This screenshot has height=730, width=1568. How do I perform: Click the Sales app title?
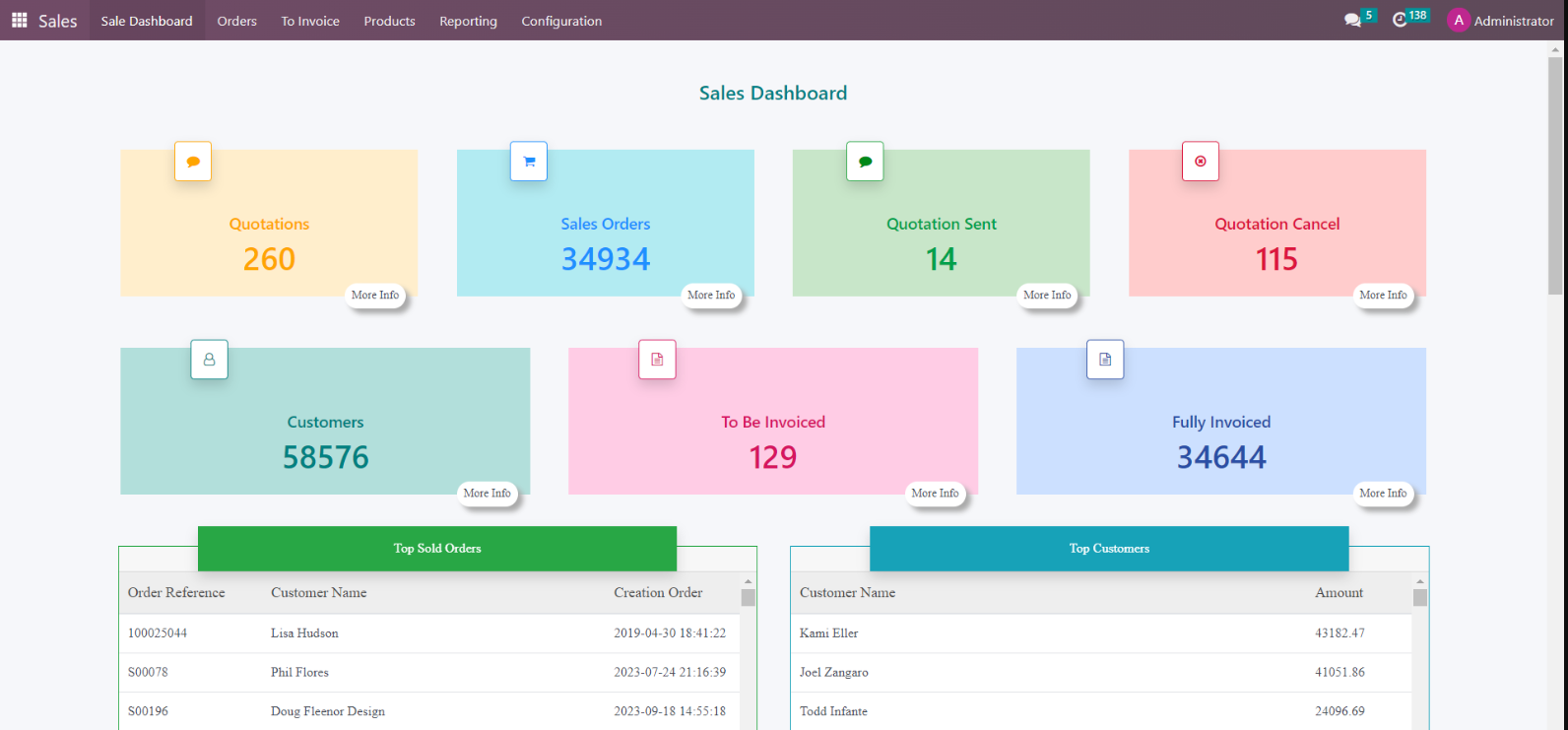57,21
